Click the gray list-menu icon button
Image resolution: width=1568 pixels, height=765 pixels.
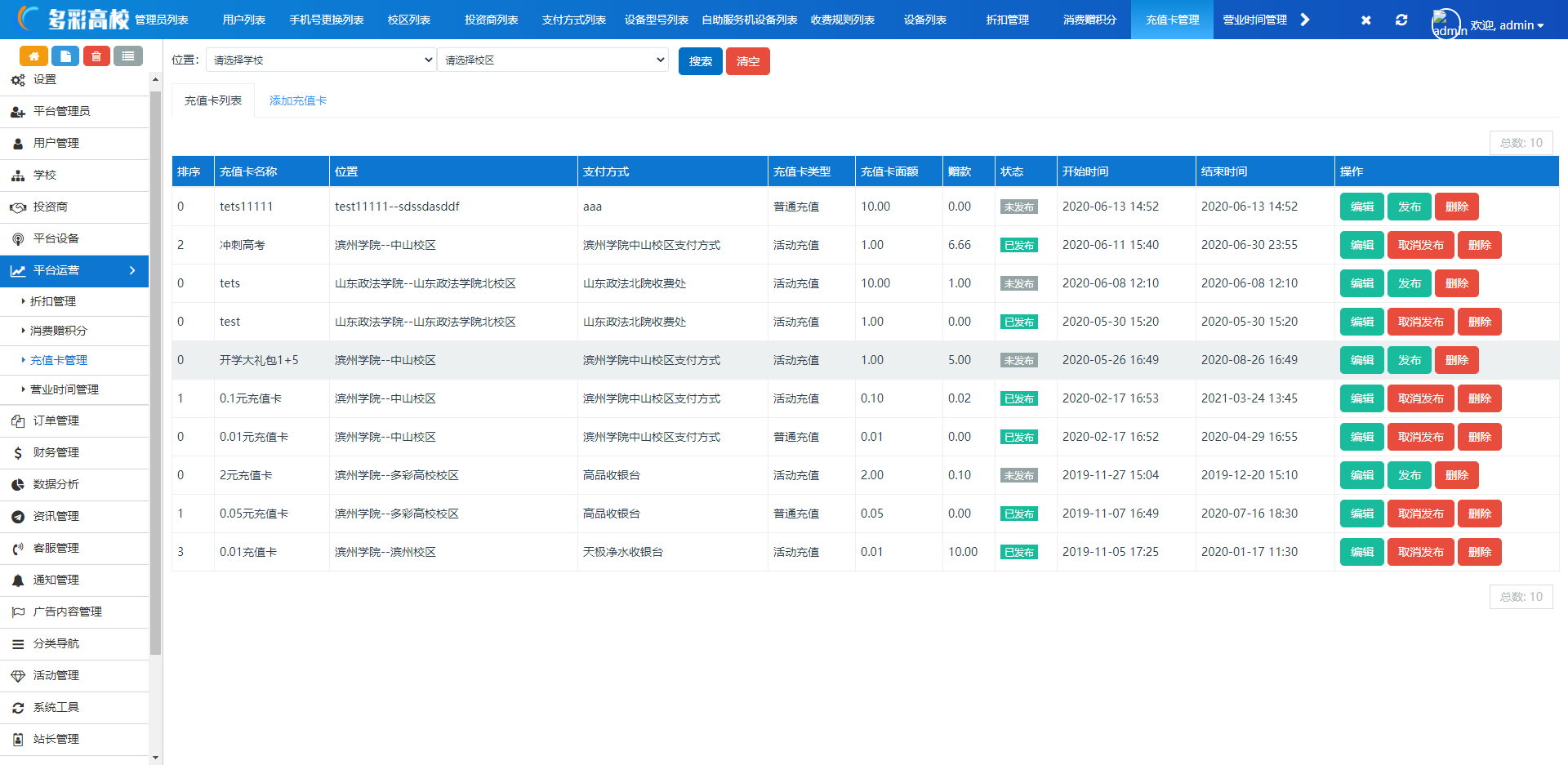pos(127,56)
